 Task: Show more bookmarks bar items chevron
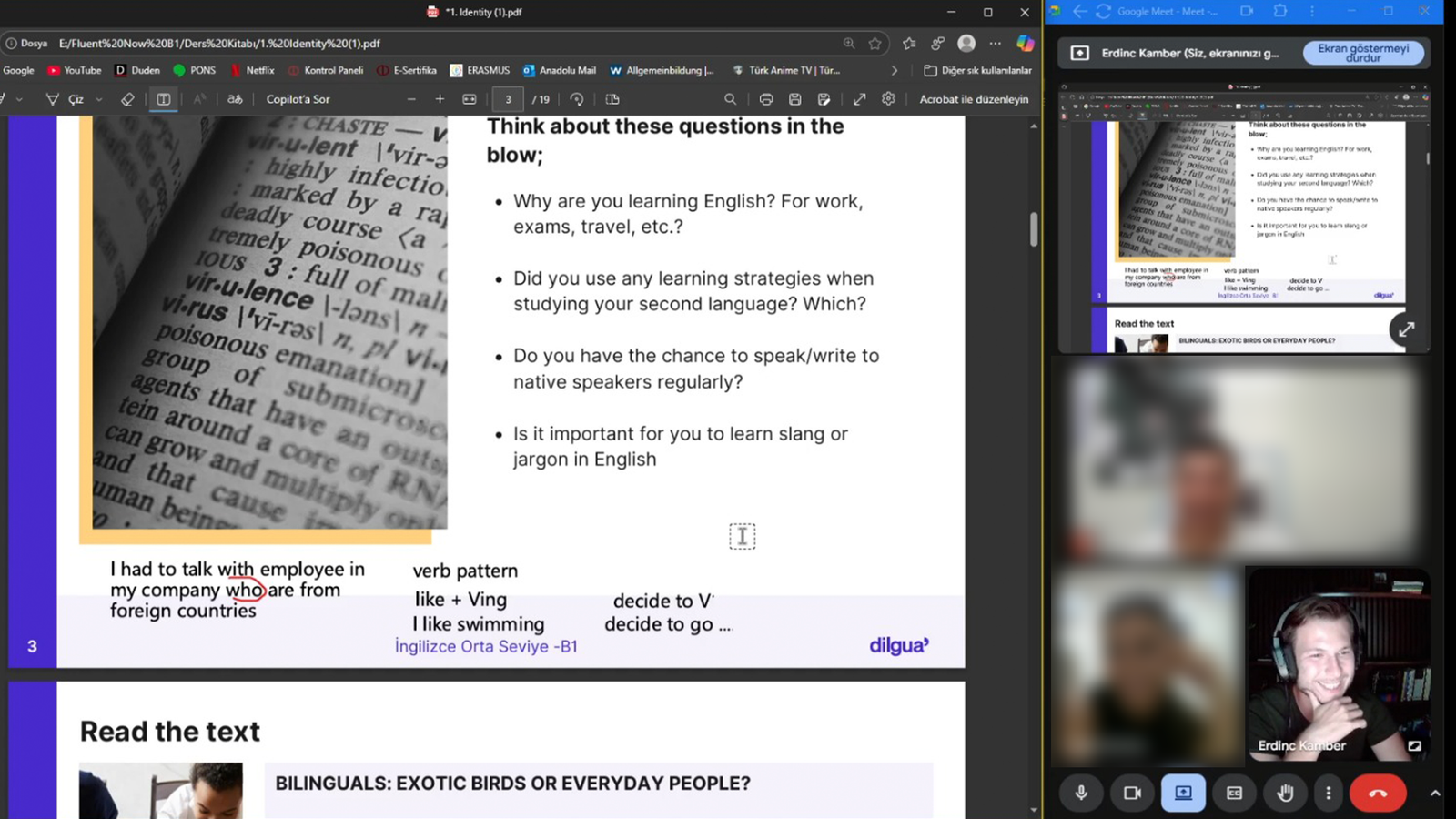point(895,70)
